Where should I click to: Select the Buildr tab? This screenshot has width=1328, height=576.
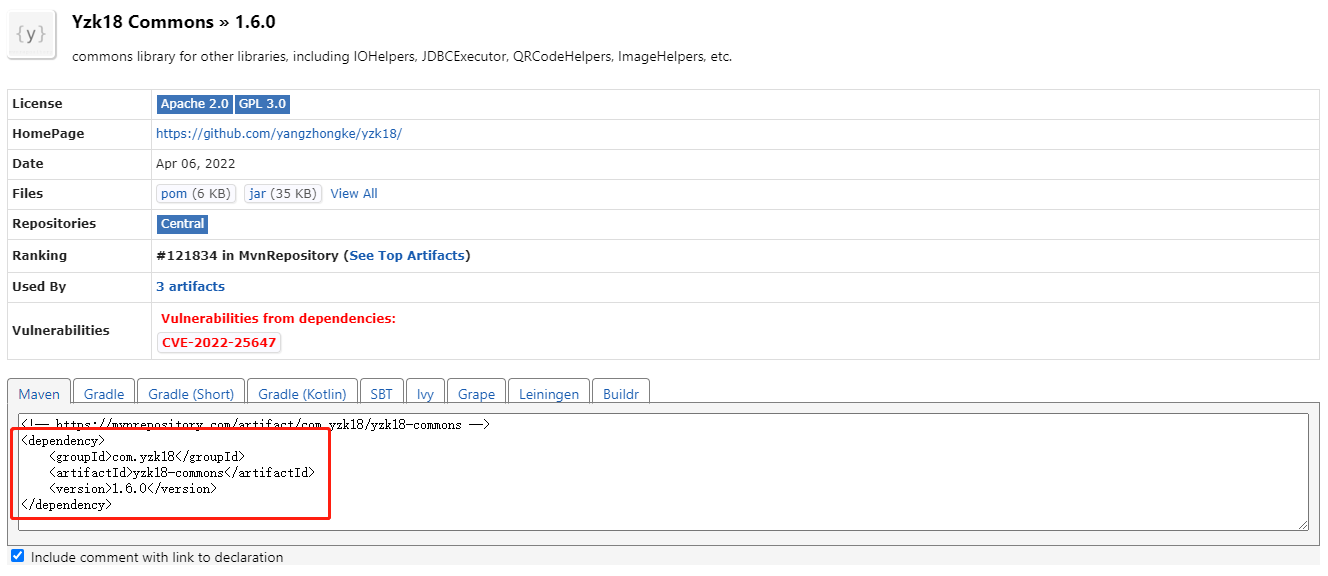(621, 394)
